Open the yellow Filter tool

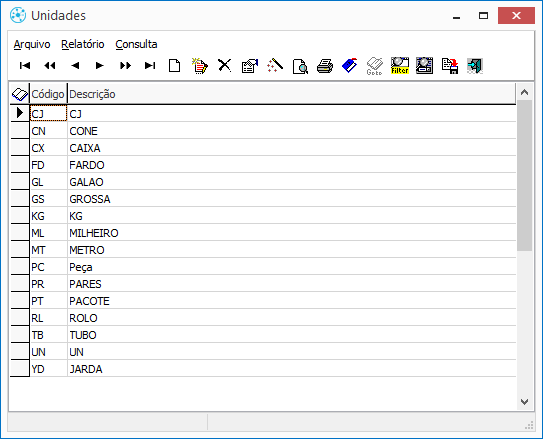coord(400,66)
